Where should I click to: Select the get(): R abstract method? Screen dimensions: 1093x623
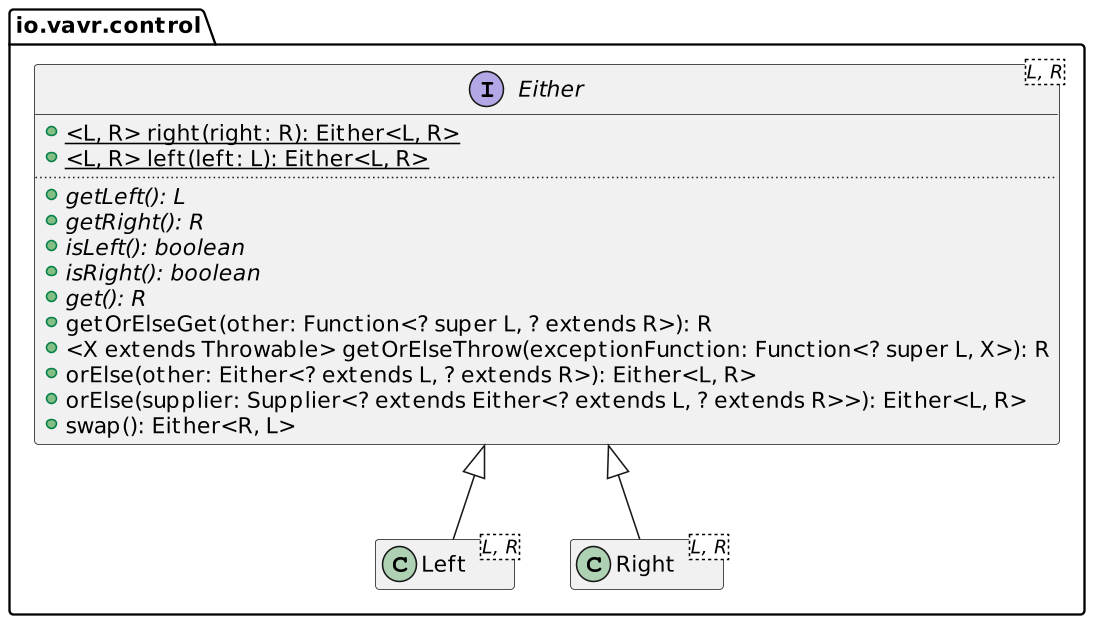click(105, 298)
